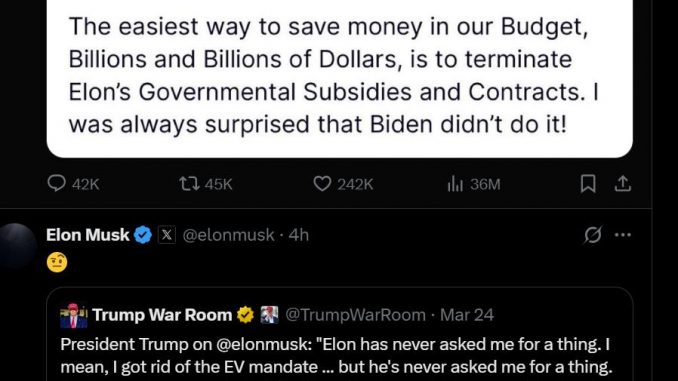Repost the post with 45K reposts
This screenshot has width=678, height=381.
[x=189, y=184]
